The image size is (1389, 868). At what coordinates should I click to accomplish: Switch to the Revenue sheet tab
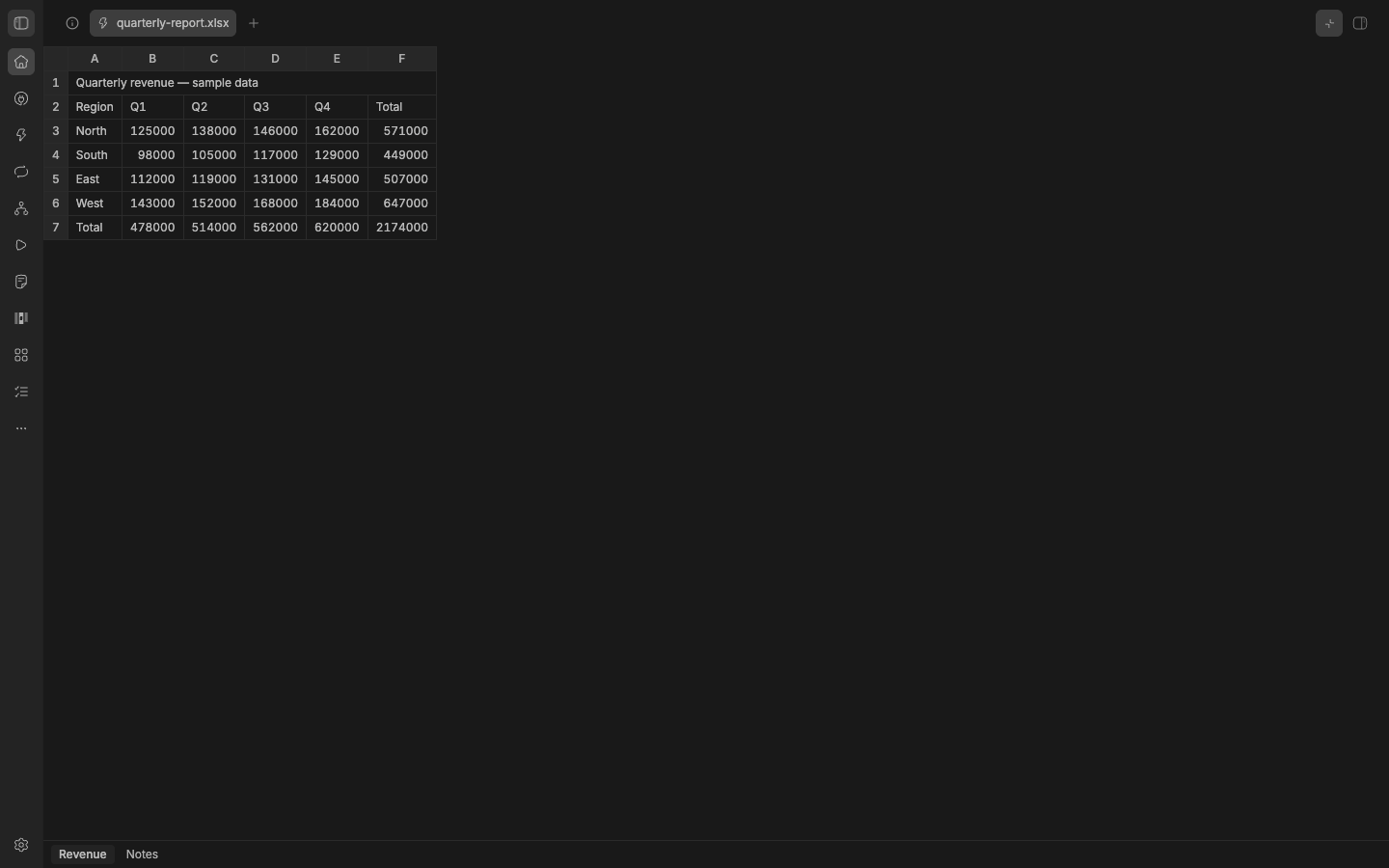[82, 854]
